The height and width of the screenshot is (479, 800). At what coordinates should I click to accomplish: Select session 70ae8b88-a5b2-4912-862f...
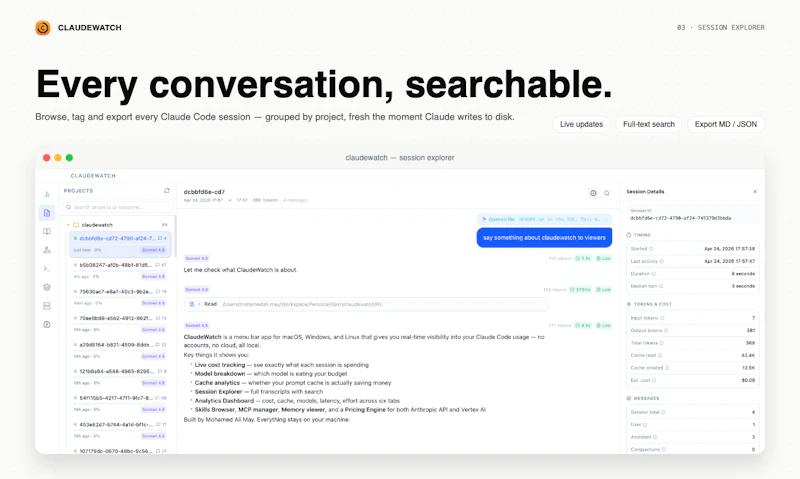click(120, 323)
